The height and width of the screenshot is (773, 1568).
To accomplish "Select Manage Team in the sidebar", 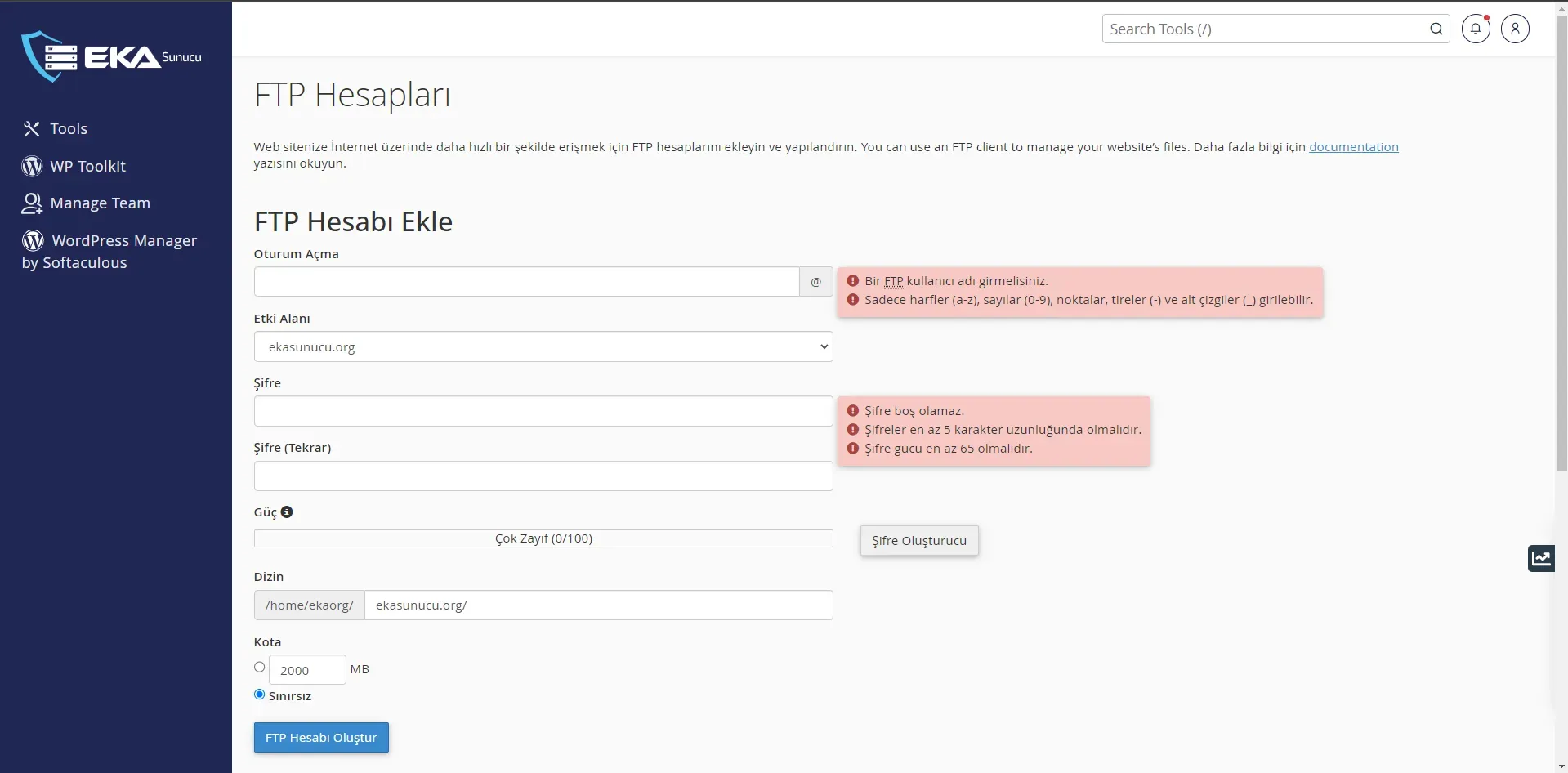I will [99, 203].
